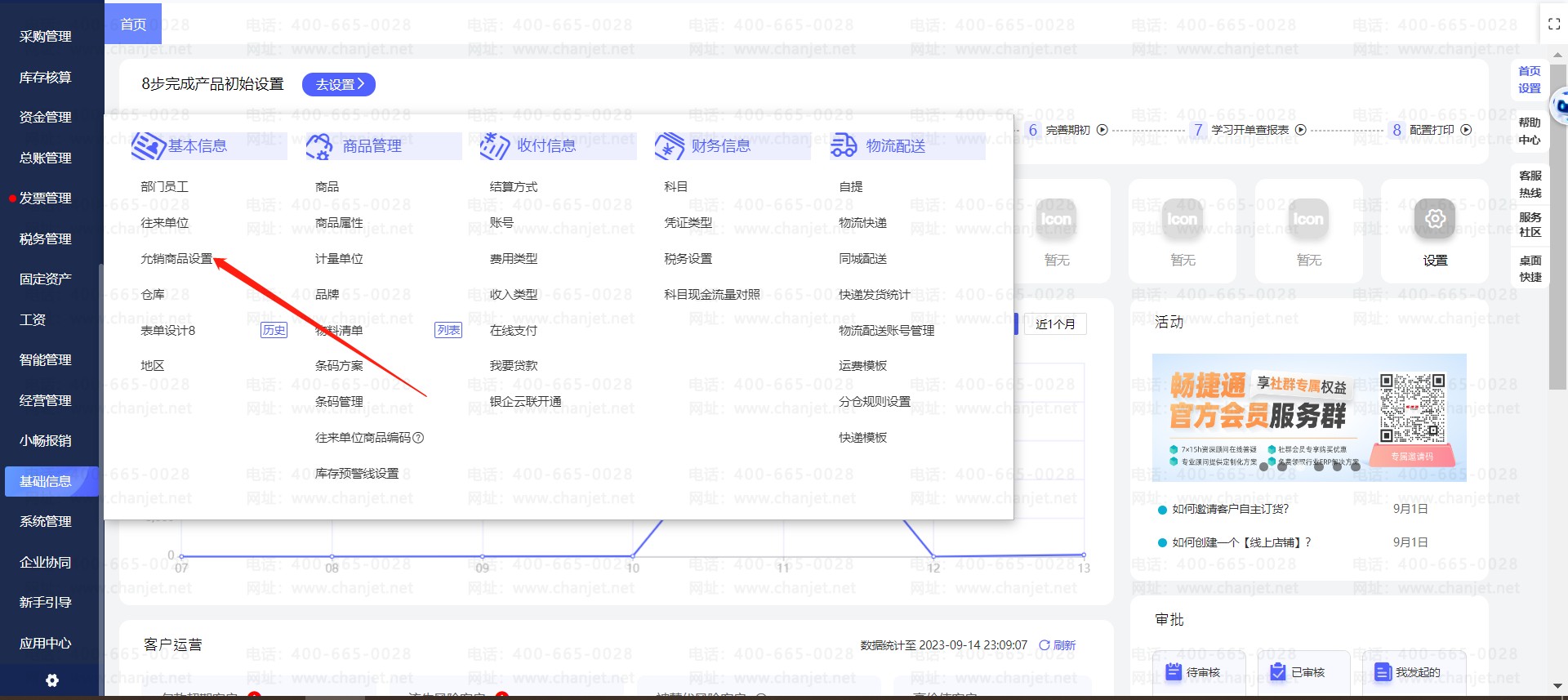The height and width of the screenshot is (700, 1568).
Task: Click the 历史 tag beside 表单设计8
Action: point(274,330)
